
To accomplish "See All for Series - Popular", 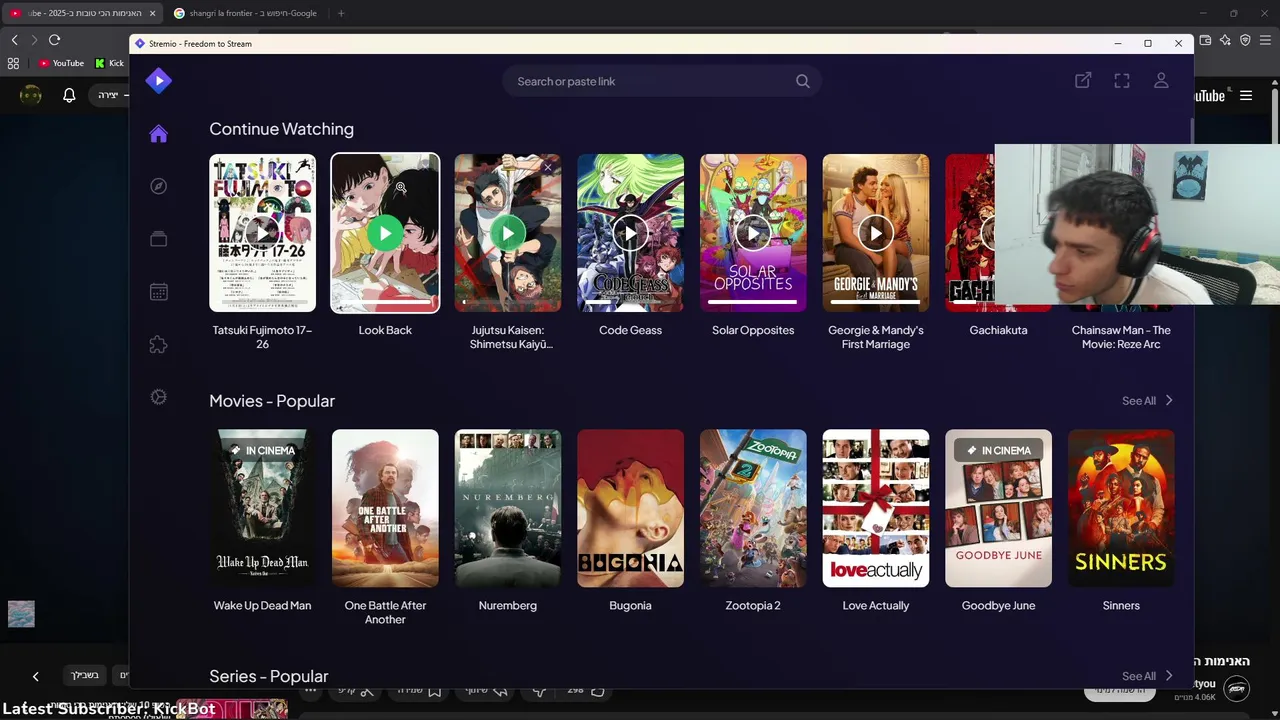I will 1147,676.
